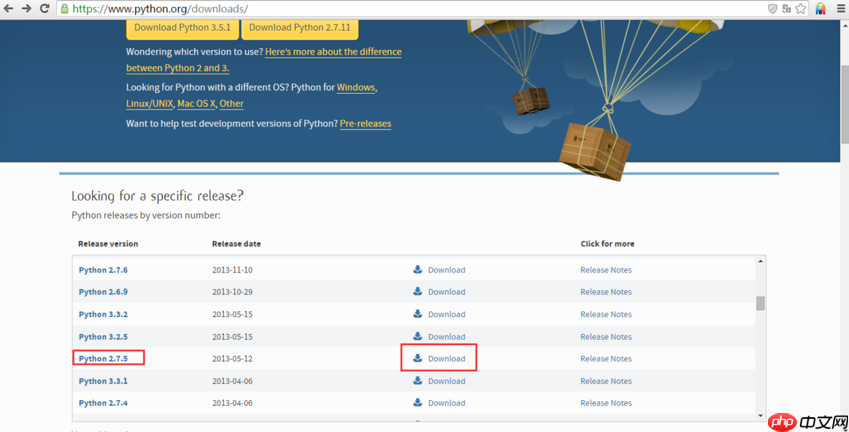Screen dimensions: 849x432
Task: Click the Looking for a specific release heading
Action: coord(158,195)
